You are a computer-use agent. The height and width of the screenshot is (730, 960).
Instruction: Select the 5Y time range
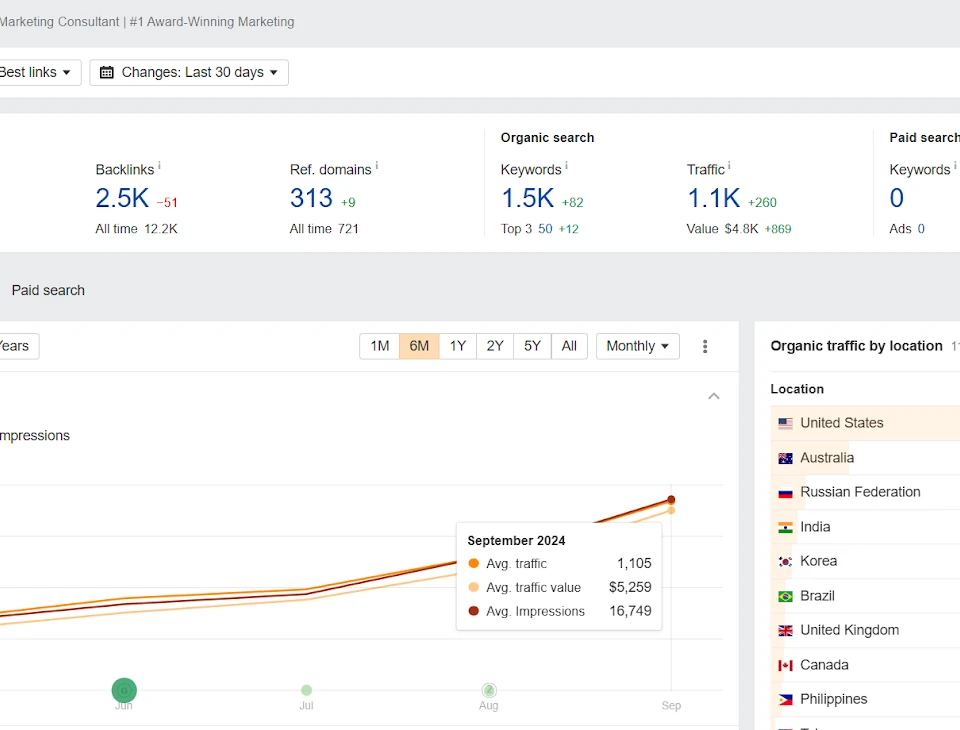point(533,346)
